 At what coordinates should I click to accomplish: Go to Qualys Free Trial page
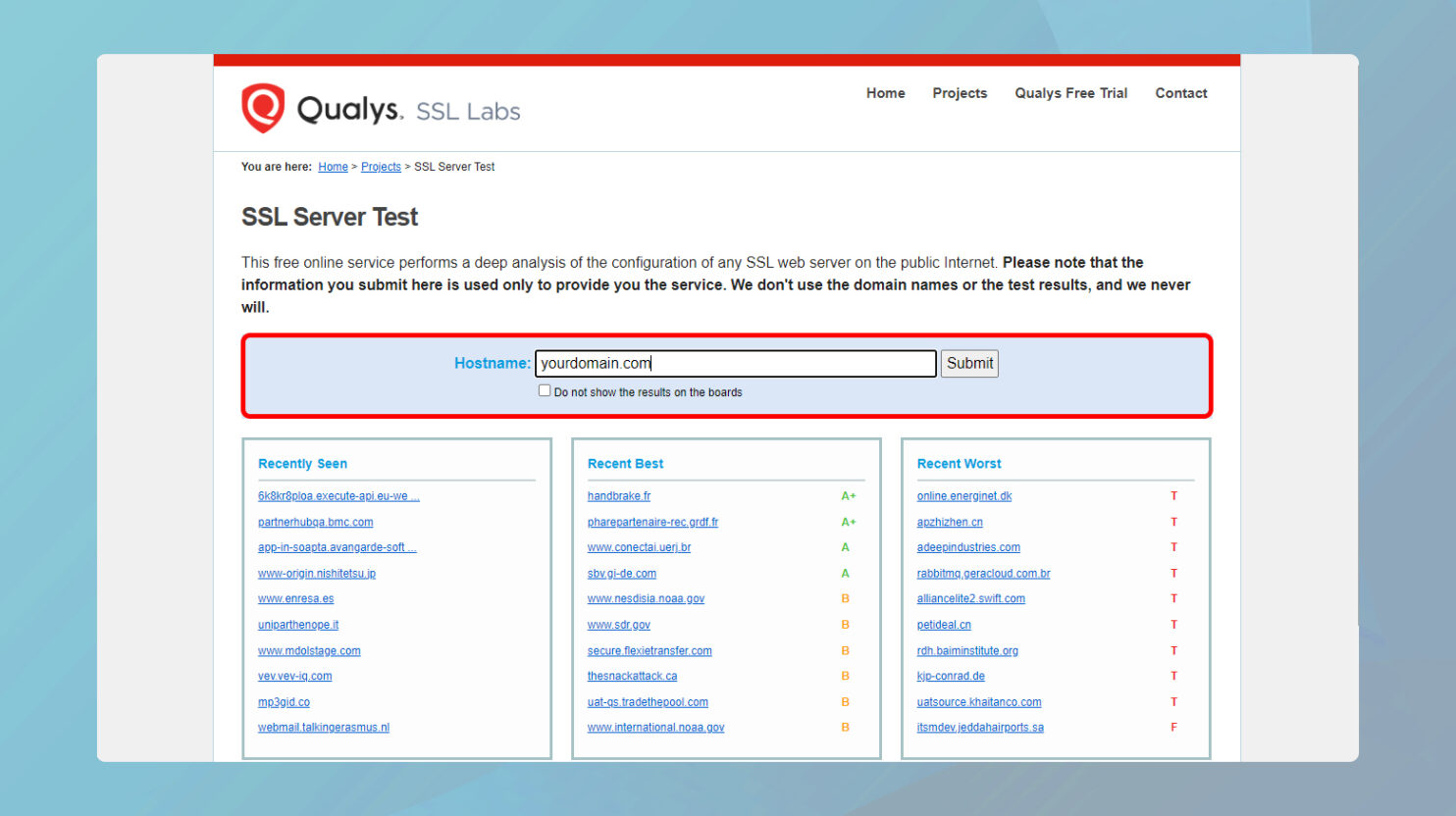tap(1070, 93)
